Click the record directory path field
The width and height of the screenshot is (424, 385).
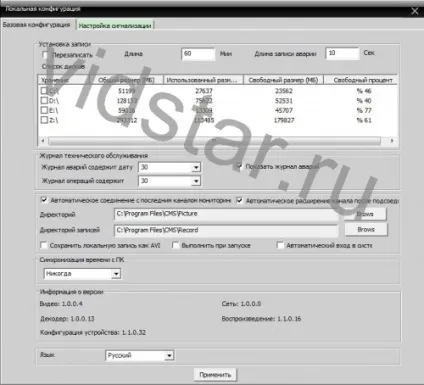click(x=226, y=230)
